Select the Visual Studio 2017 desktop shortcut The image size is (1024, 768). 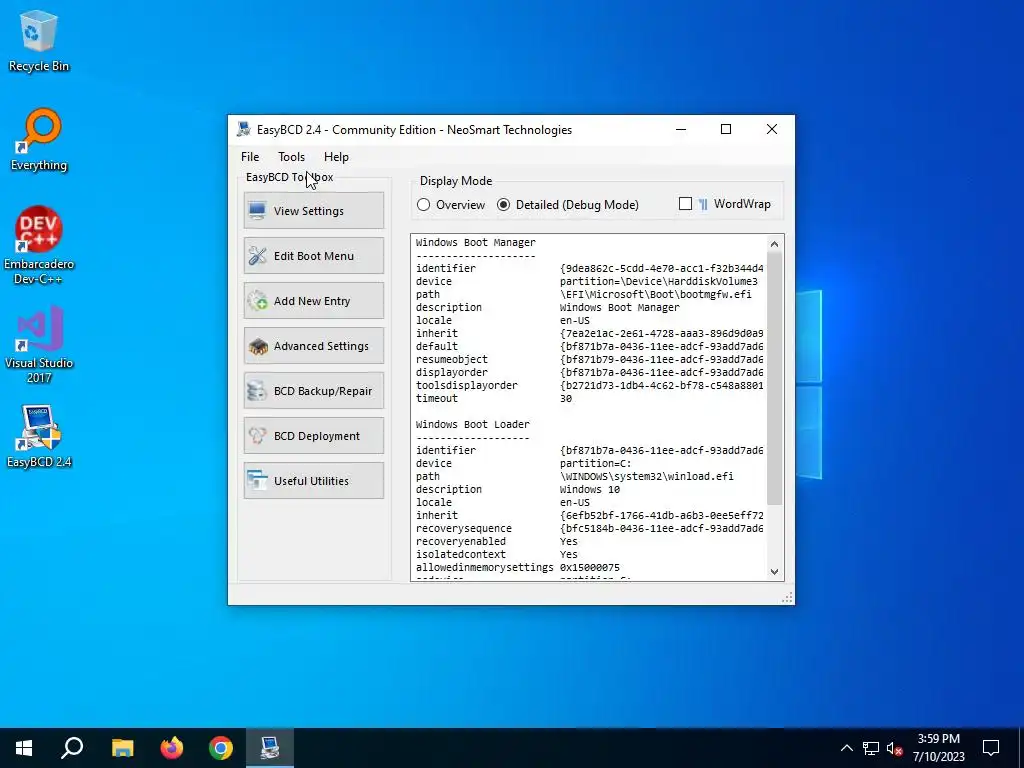[x=39, y=345]
